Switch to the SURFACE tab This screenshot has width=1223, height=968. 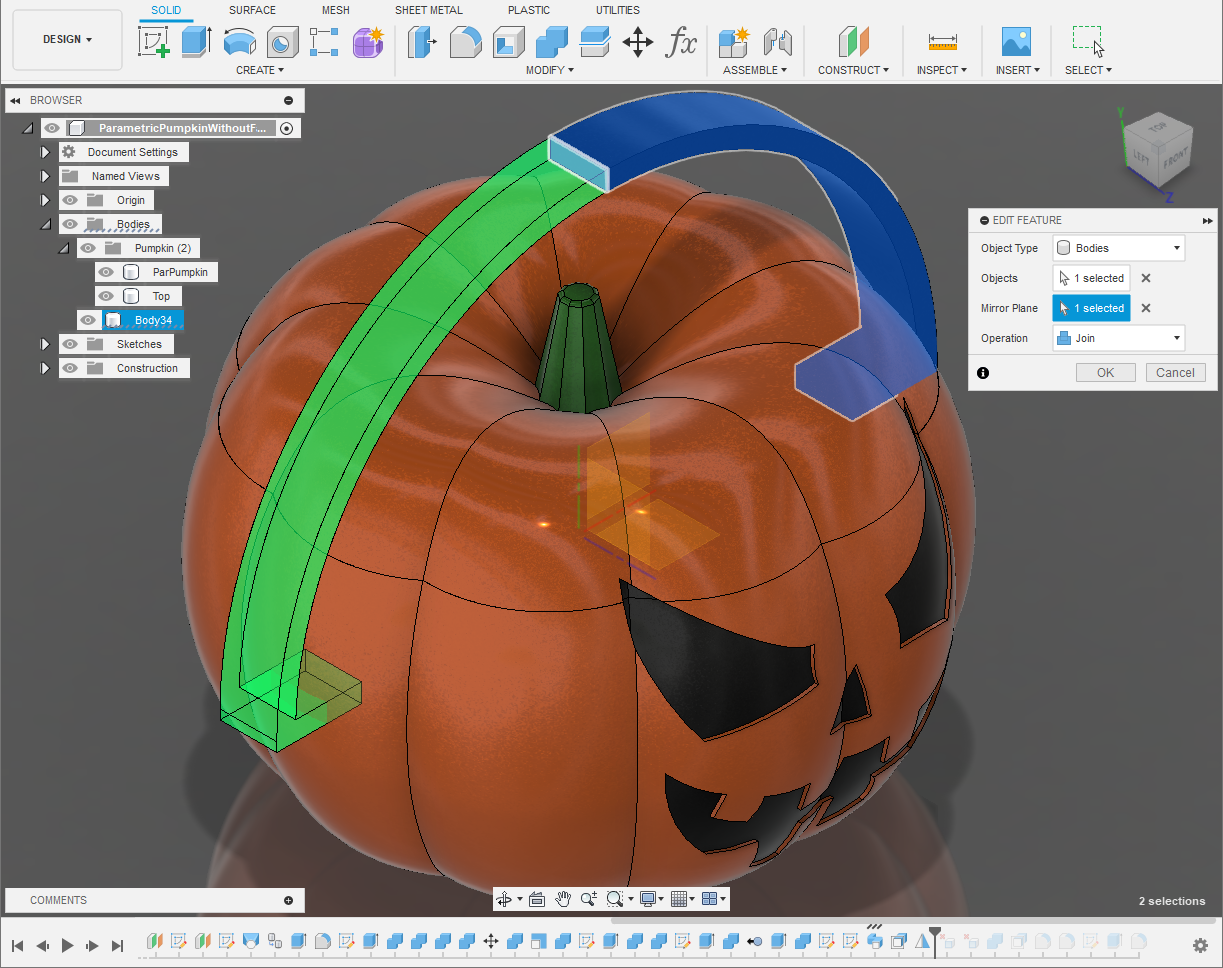[252, 10]
